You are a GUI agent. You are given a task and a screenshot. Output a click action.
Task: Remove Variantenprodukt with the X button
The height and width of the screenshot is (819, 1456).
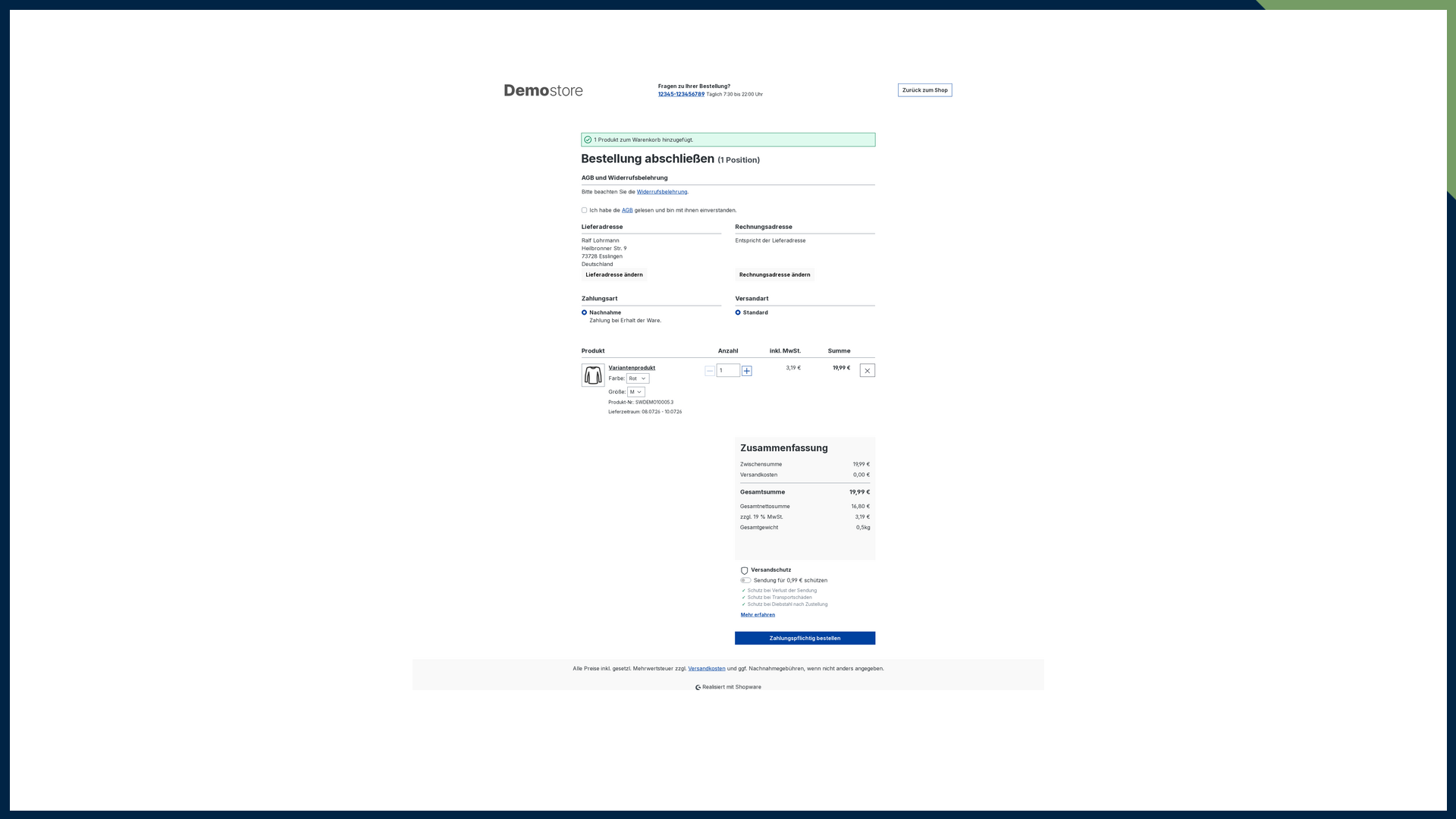[868, 371]
